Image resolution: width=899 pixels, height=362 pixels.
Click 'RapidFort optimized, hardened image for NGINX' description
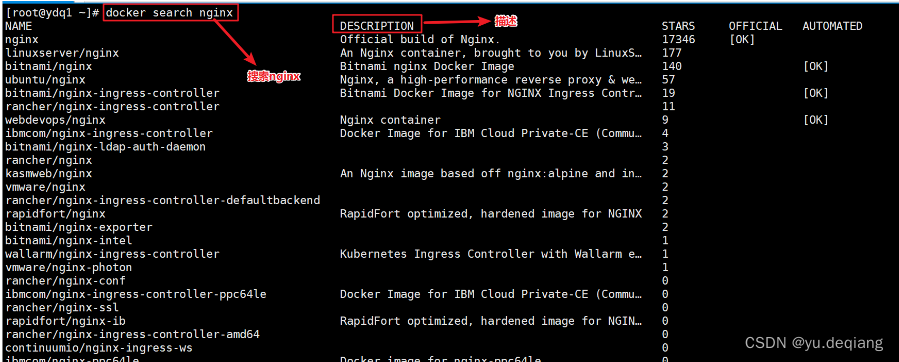[491, 214]
